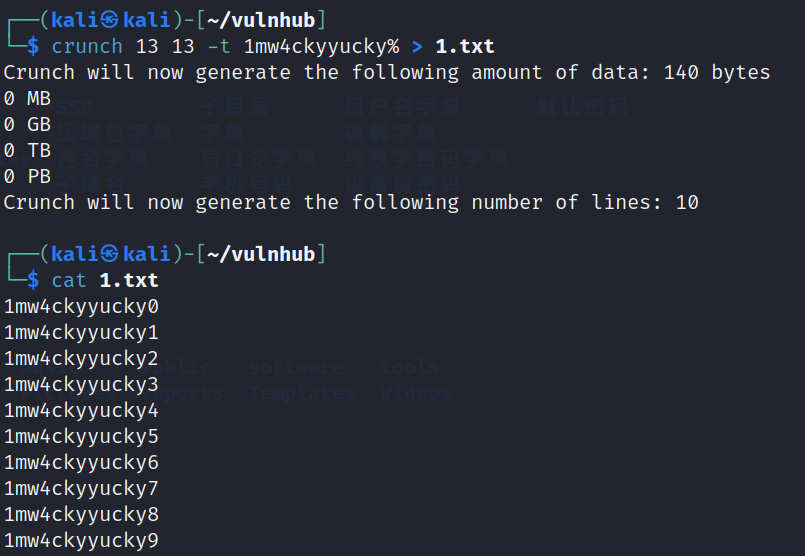Click the pattern 1mw4ckyyucky% argument

[x=321, y=47]
